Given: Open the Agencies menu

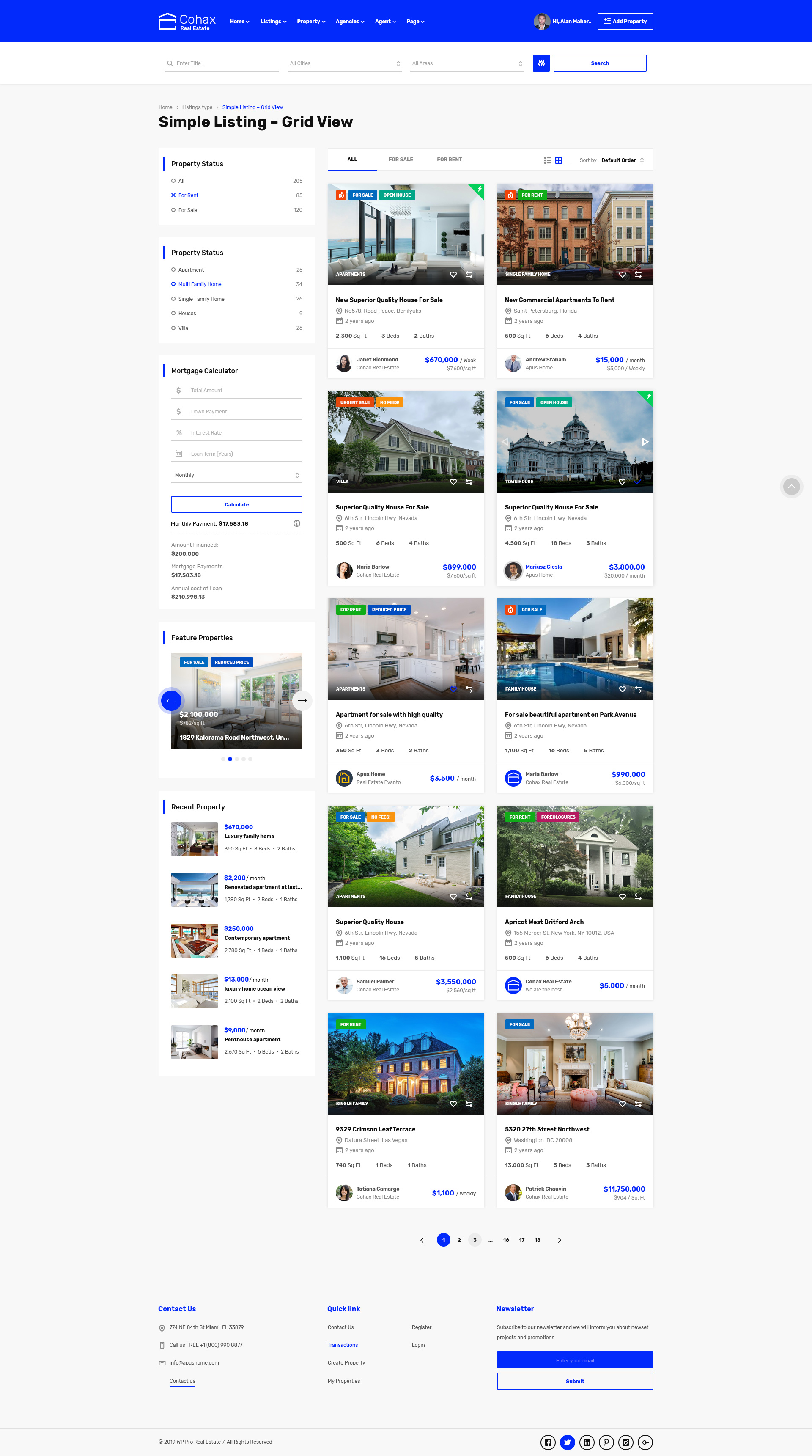Looking at the screenshot, I should tap(349, 22).
